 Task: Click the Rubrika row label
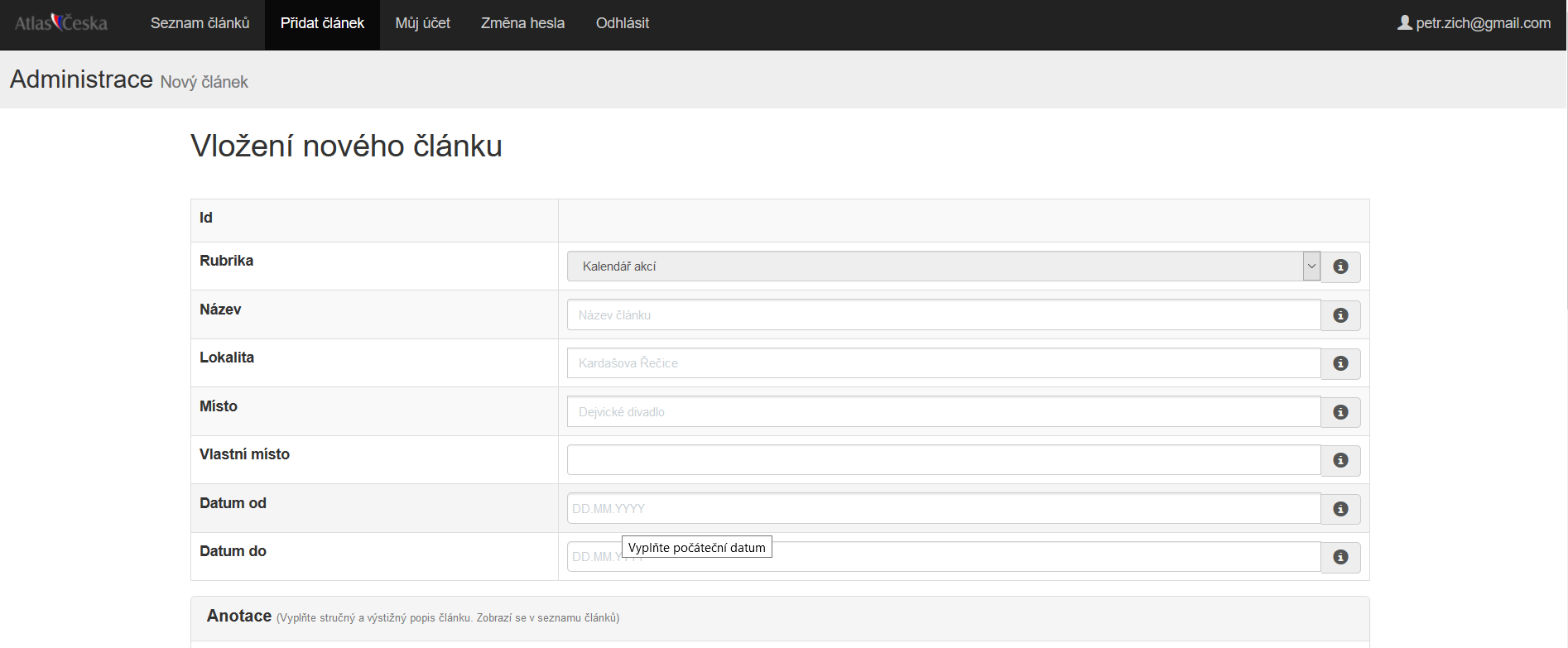click(226, 261)
